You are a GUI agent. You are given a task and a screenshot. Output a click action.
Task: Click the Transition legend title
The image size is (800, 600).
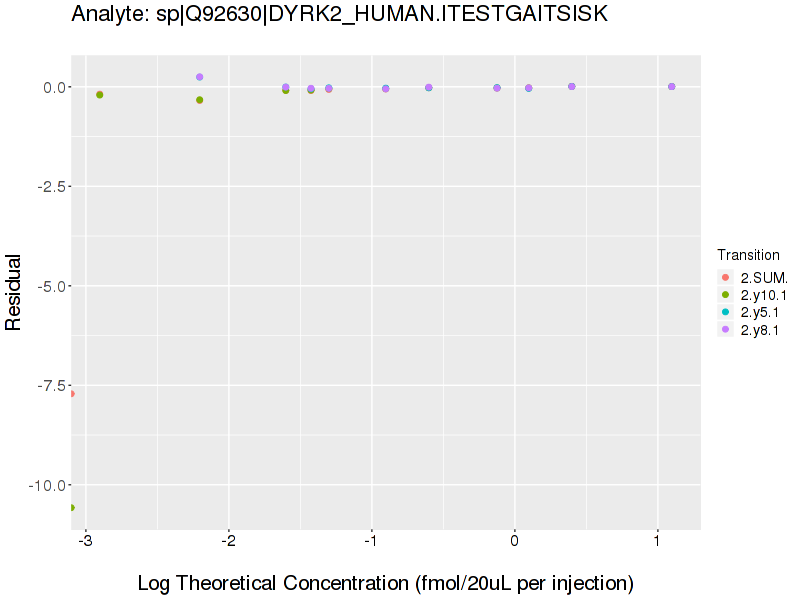[748, 255]
